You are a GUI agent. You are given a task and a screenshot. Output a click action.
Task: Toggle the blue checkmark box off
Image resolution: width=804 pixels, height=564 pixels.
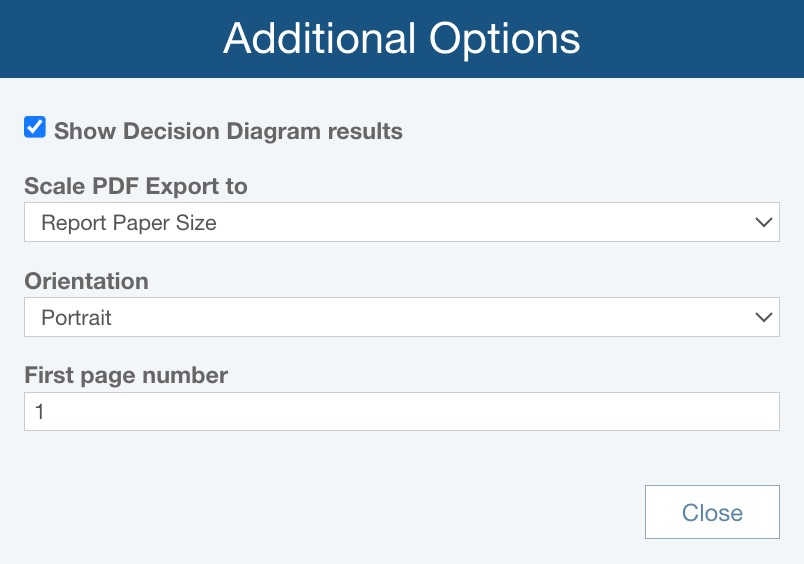tap(35, 128)
